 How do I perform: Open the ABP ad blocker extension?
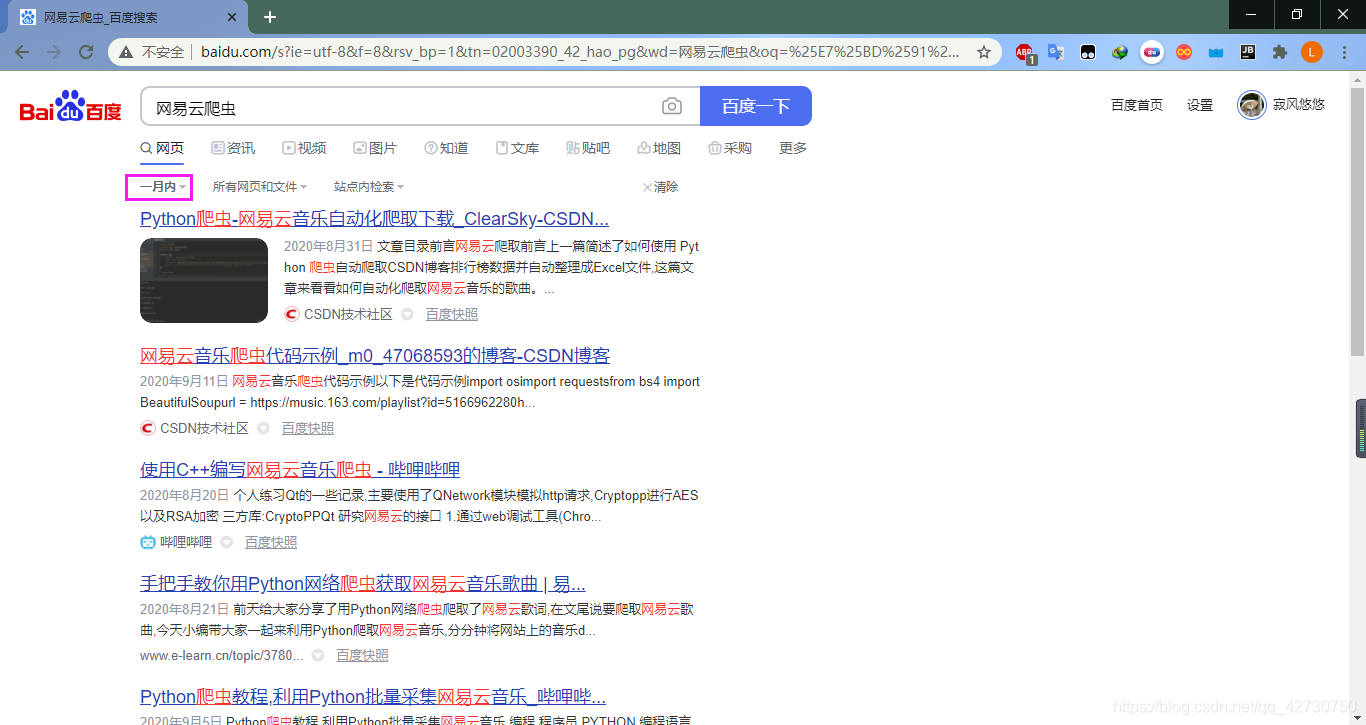point(1025,52)
